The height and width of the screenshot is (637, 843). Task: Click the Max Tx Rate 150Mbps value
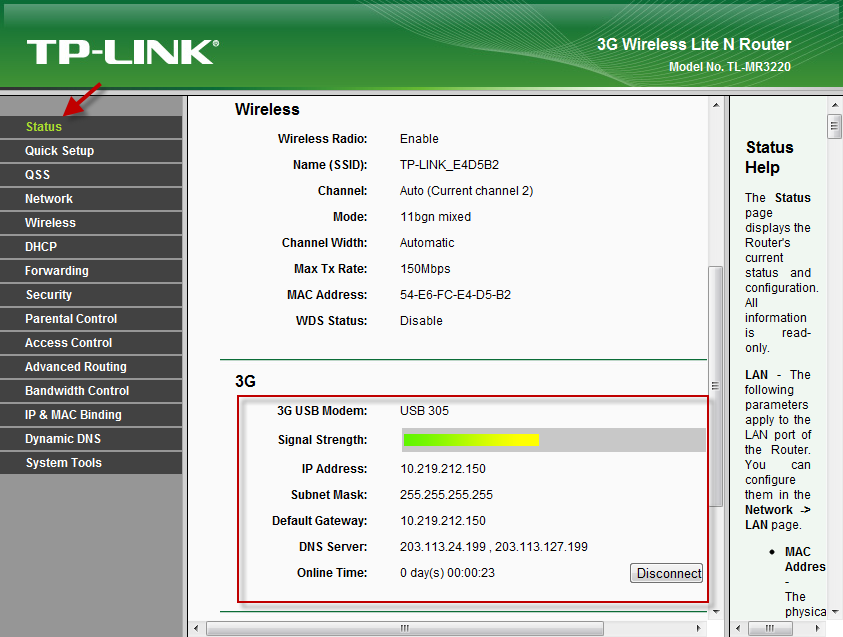coord(425,269)
